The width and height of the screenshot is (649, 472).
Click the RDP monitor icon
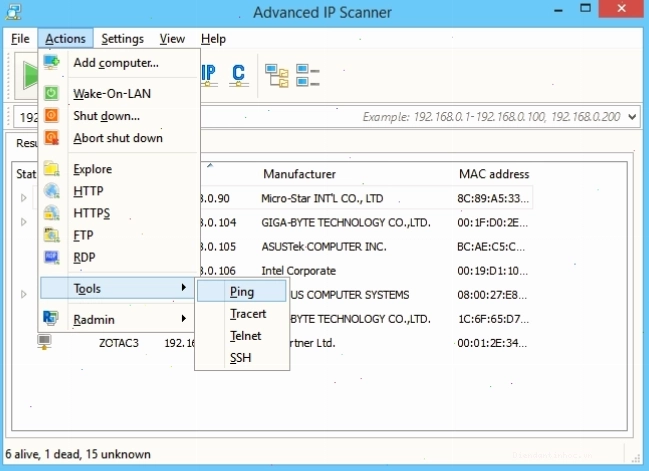coord(52,257)
